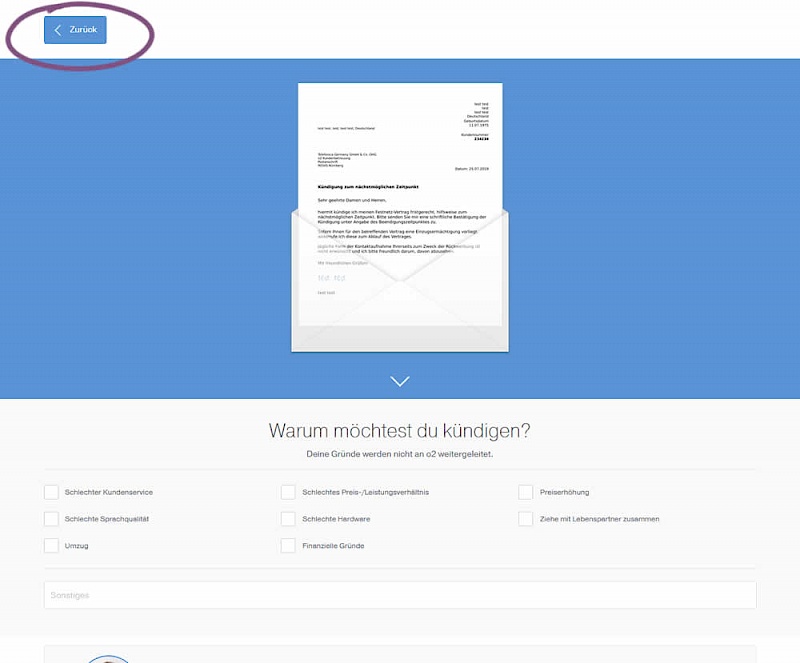Tick the Schlechte Sprachqualität checkbox

point(51,519)
